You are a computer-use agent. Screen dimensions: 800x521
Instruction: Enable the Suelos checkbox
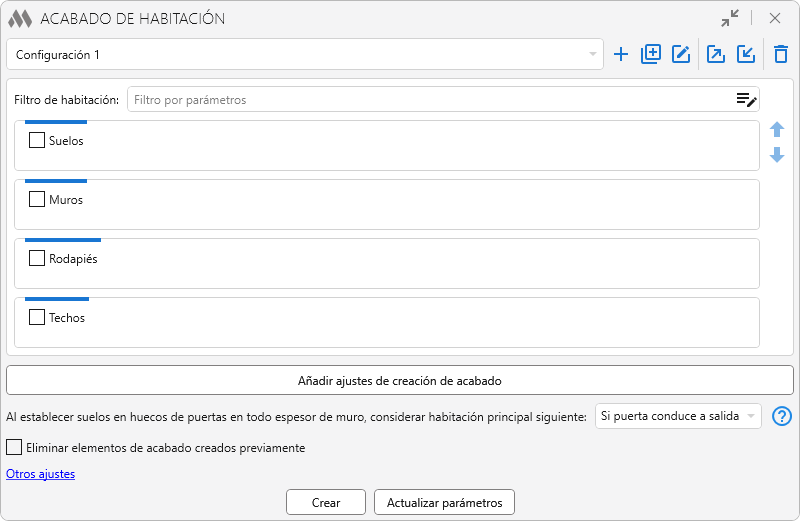pos(37,141)
